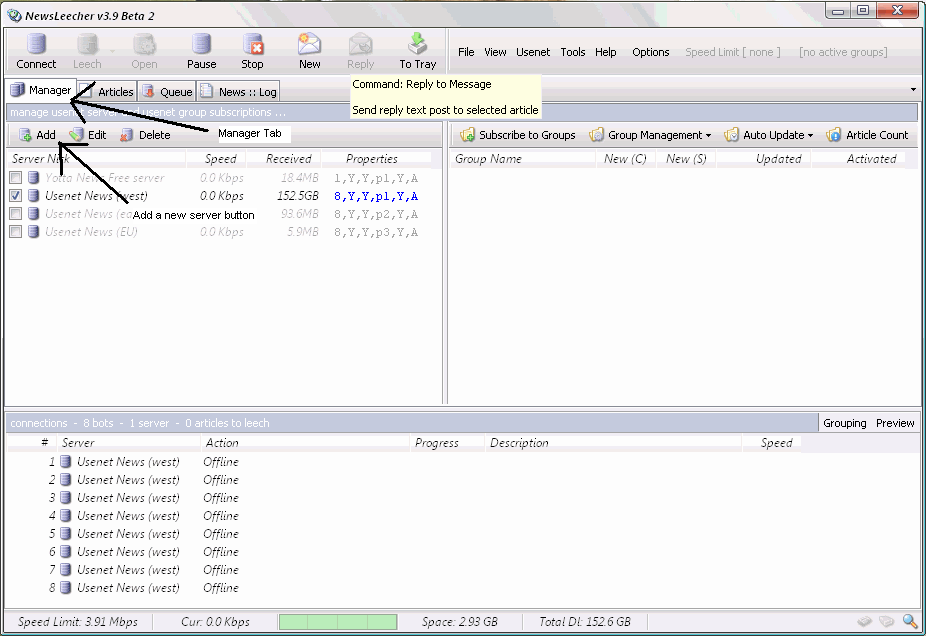Select connection 1 Usenet News (west)
926x636 pixels.
pos(404,462)
